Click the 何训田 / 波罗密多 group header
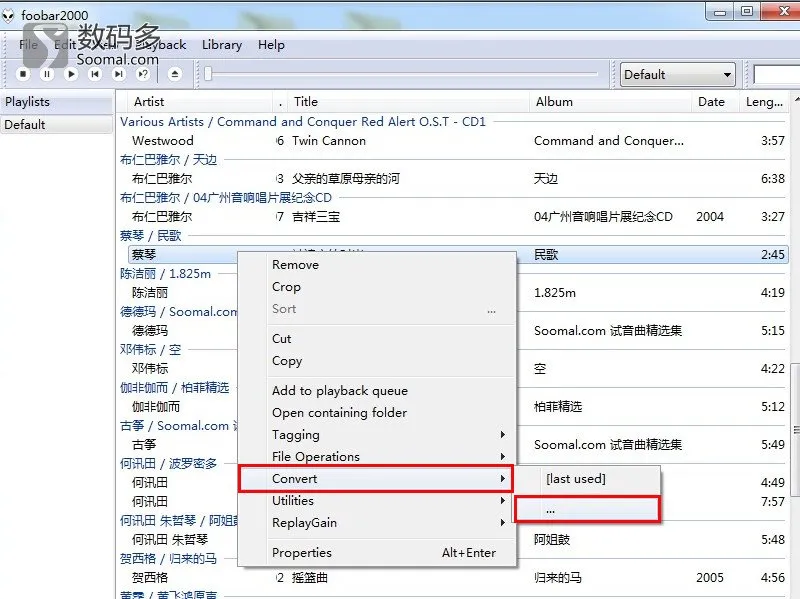Image resolution: width=800 pixels, height=599 pixels. click(168, 463)
